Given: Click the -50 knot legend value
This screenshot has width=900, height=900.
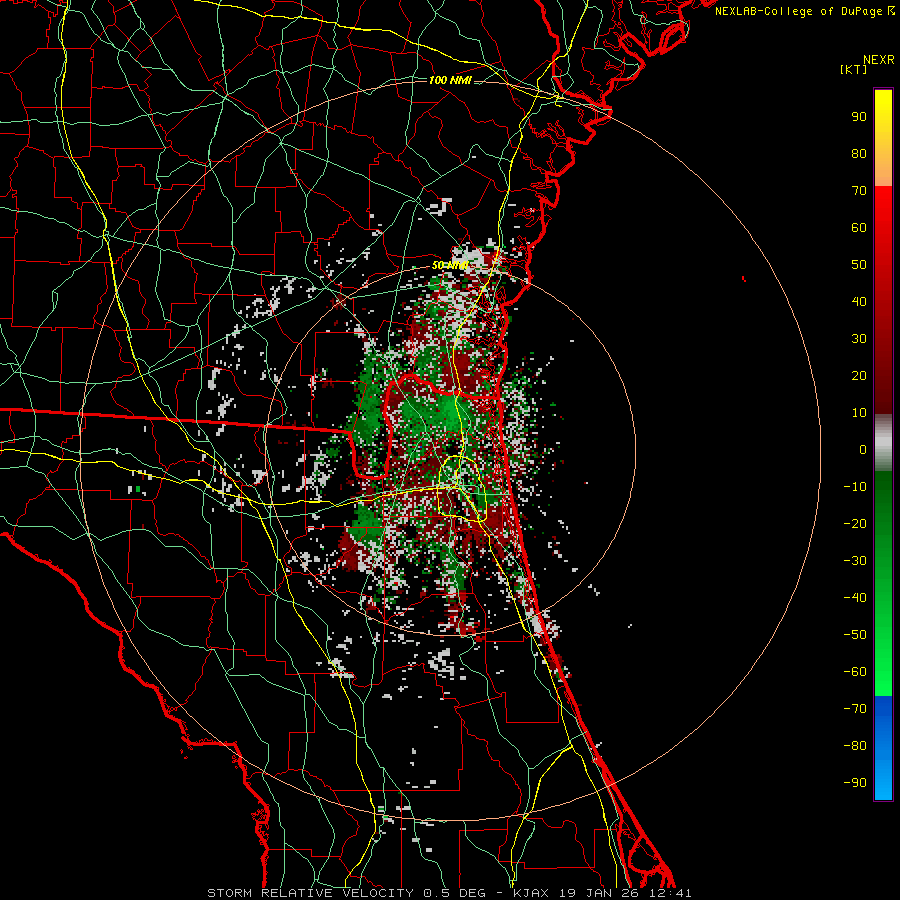Looking at the screenshot, I should tap(855, 635).
